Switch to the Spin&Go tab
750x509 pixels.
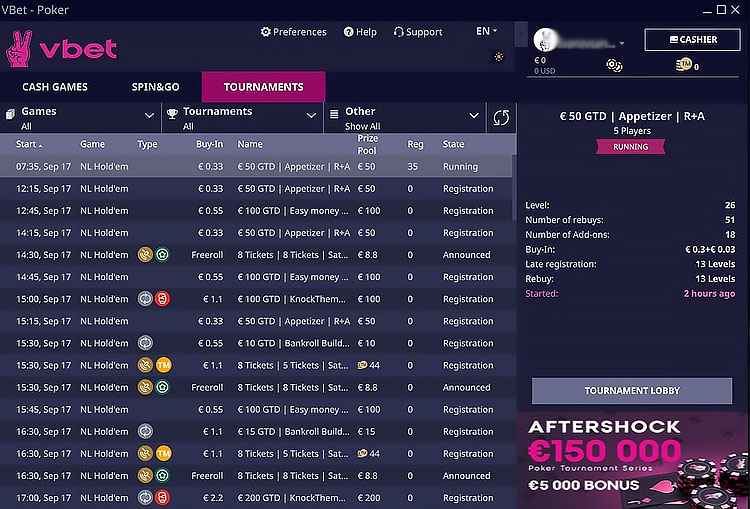(x=155, y=87)
